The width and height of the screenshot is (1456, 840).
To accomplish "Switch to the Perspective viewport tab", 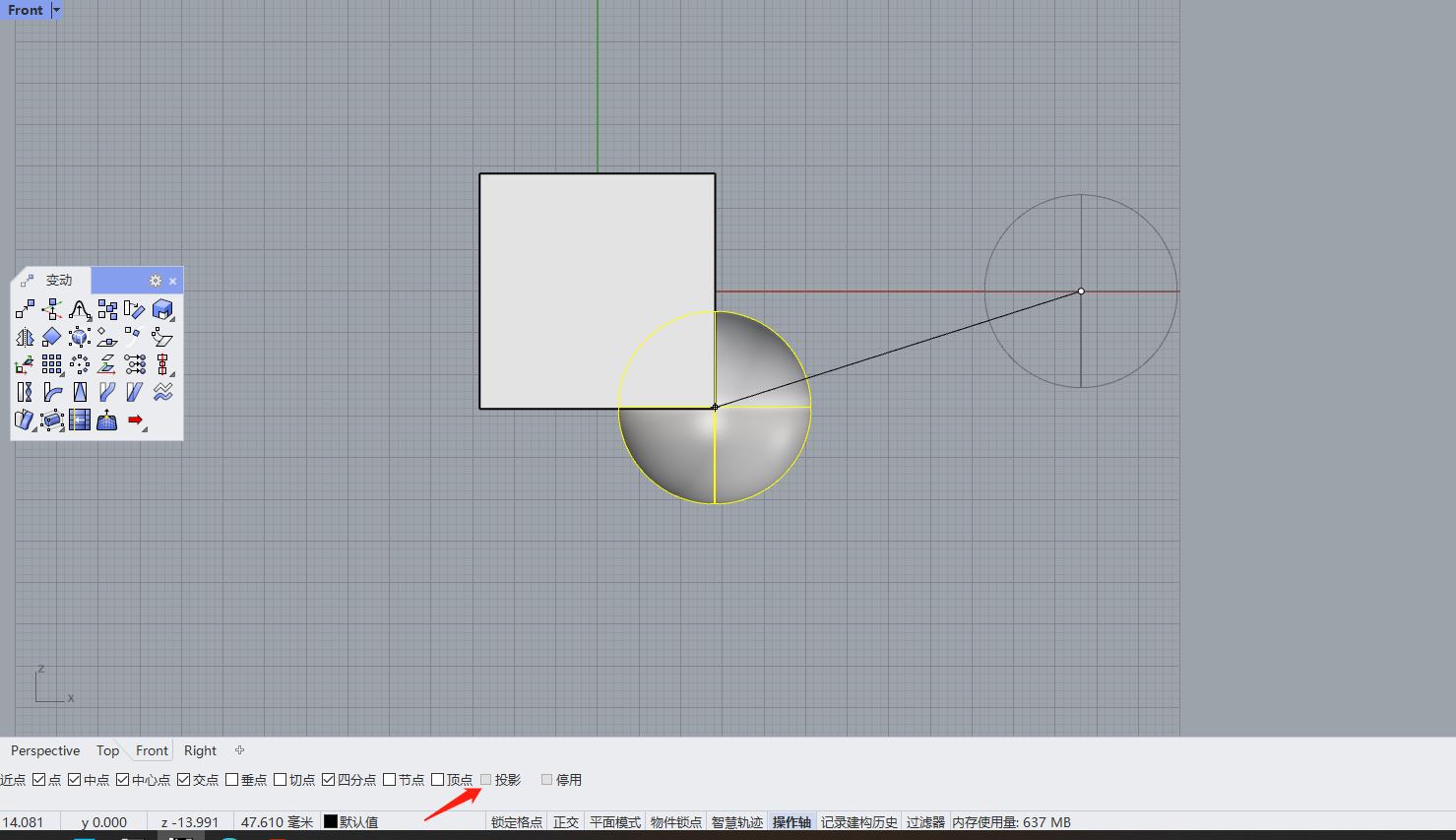I will pos(45,750).
